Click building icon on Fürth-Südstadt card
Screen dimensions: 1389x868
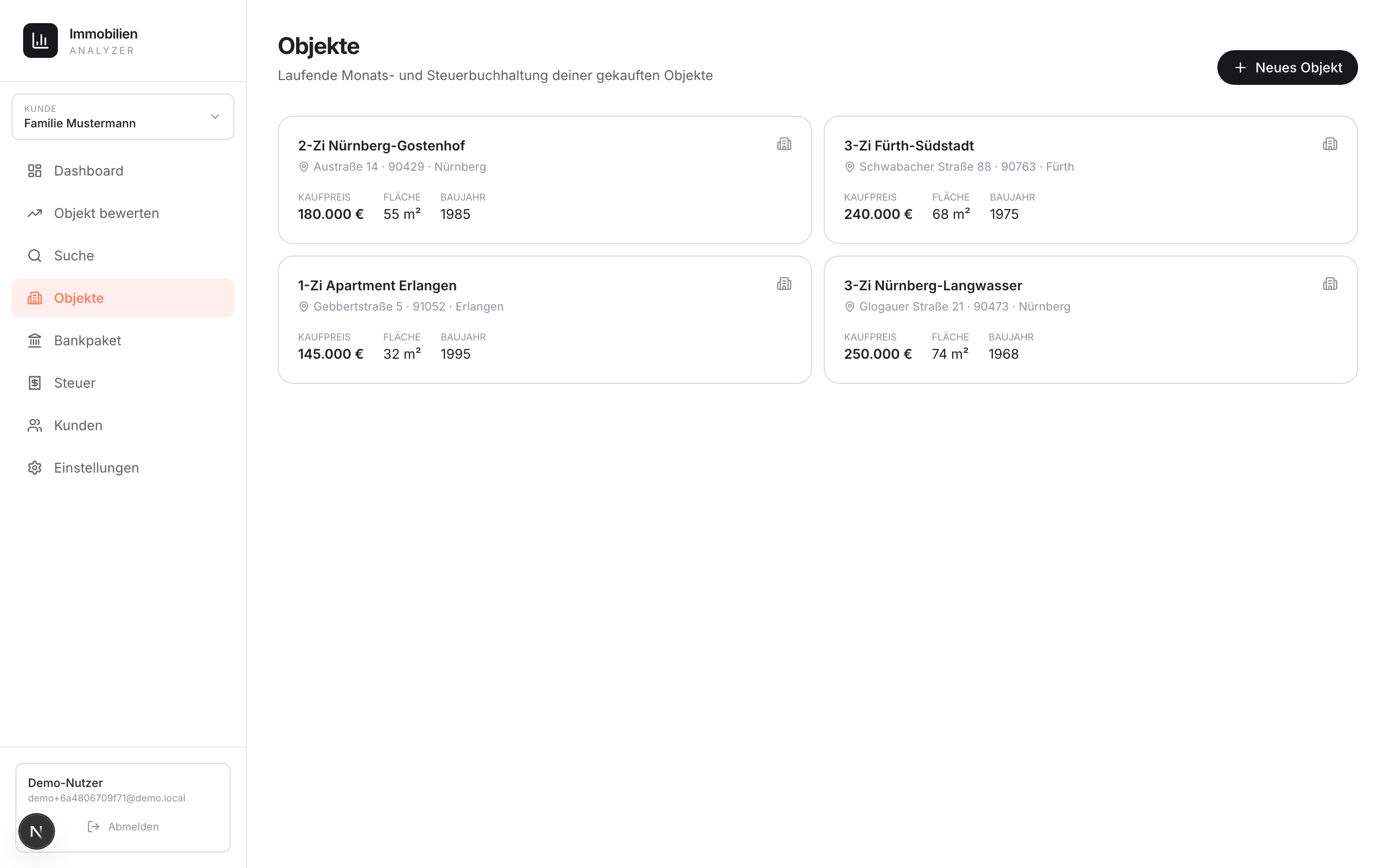point(1330,144)
